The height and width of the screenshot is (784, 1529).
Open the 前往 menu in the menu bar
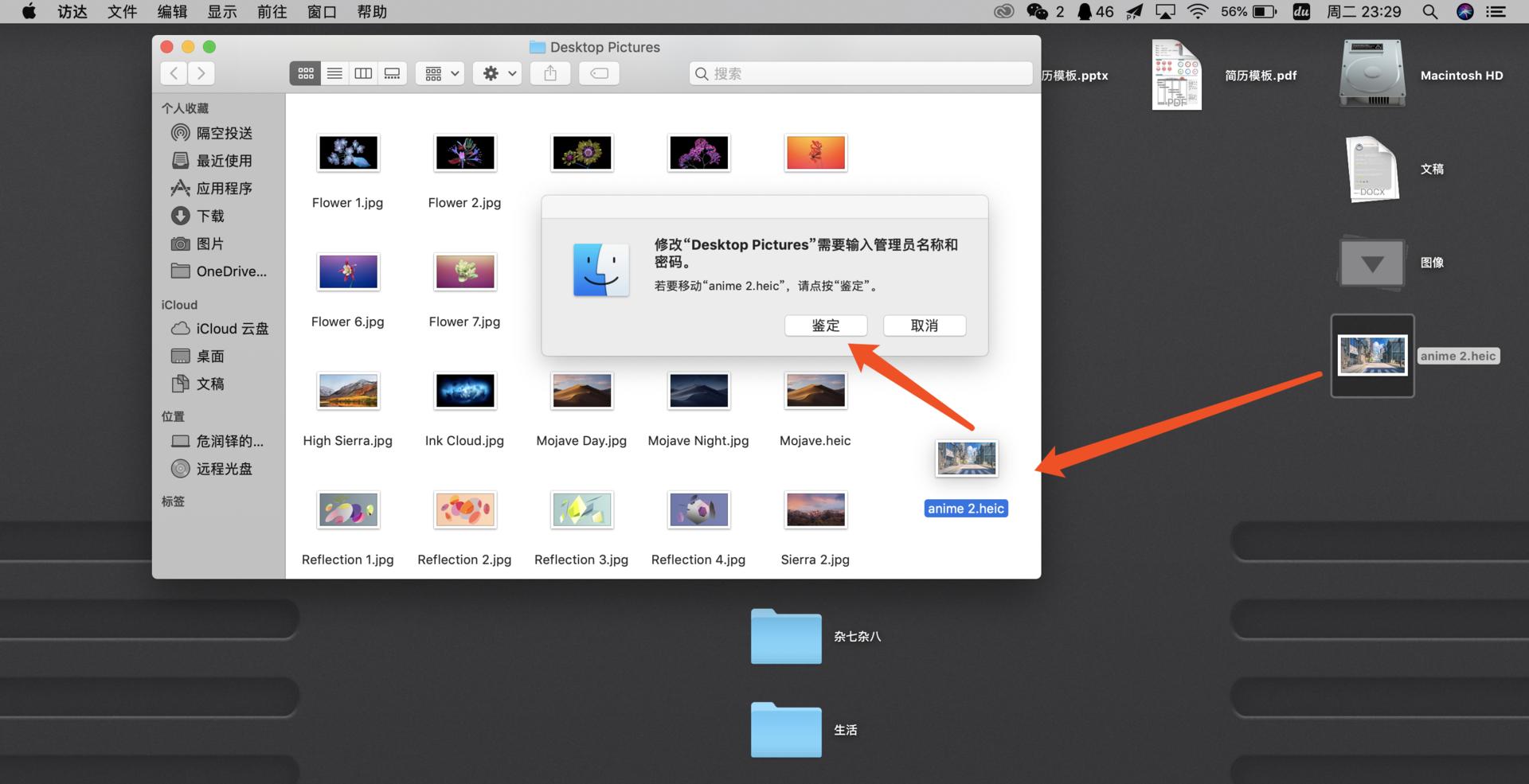(x=272, y=11)
